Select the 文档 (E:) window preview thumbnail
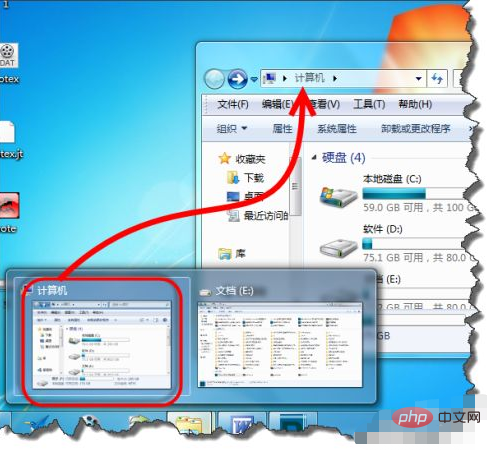 pyautogui.click(x=280, y=337)
